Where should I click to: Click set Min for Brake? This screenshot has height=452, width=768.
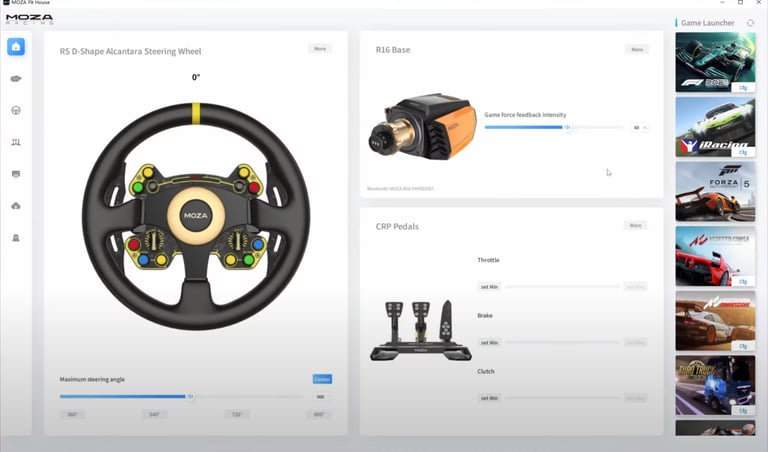click(x=489, y=342)
